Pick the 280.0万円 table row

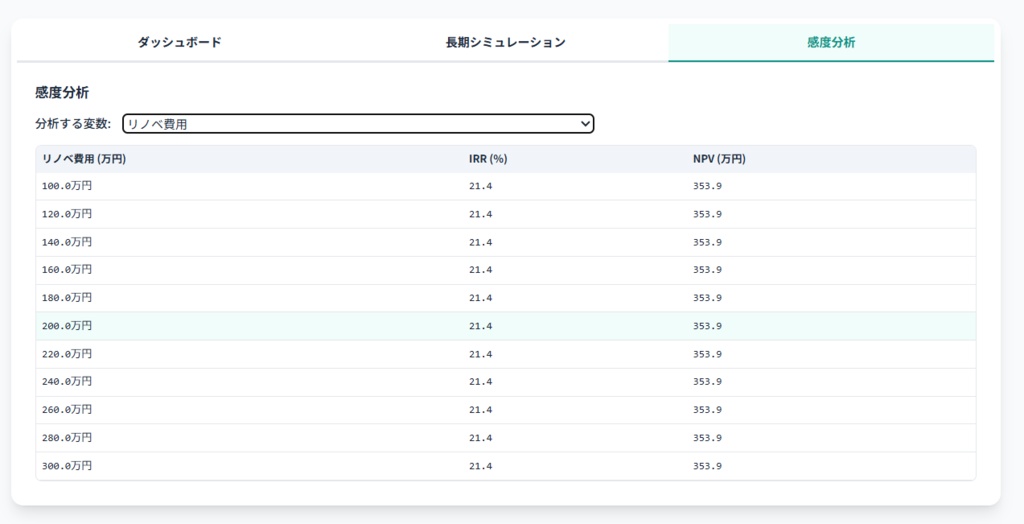pos(67,438)
